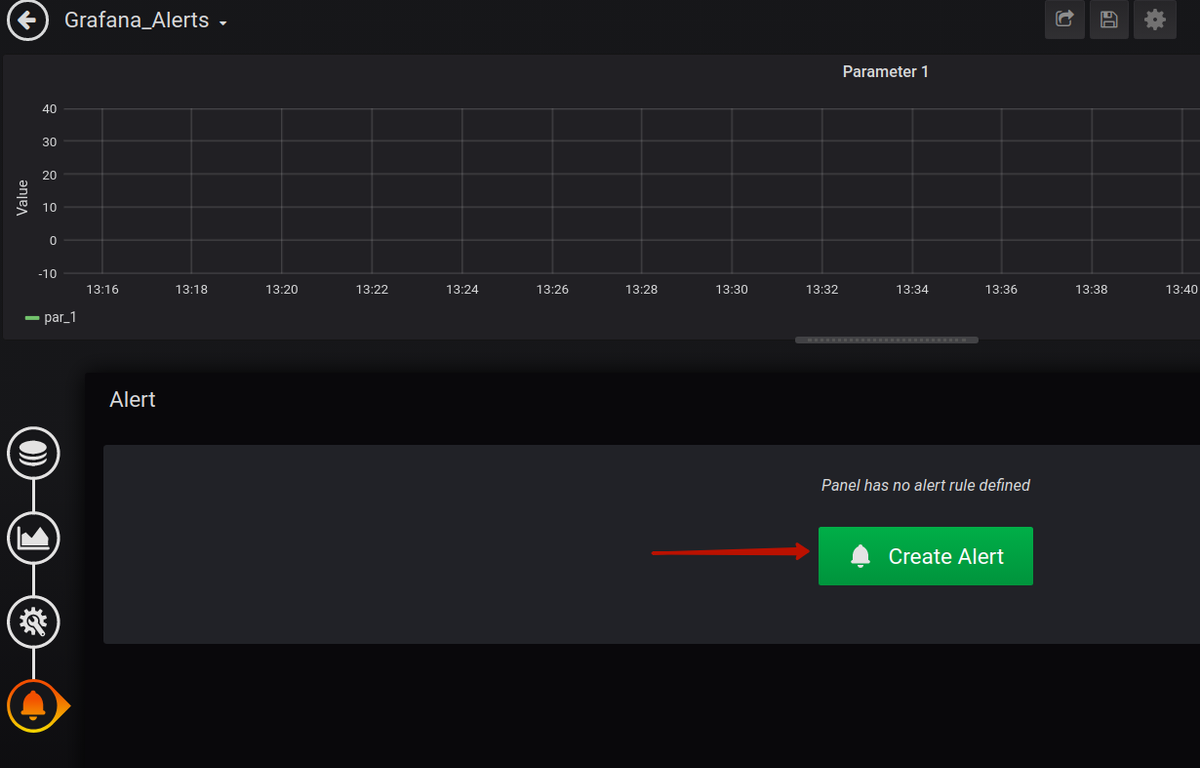Click the 13:22 time axis label
The width and height of the screenshot is (1200, 768).
[372, 289]
